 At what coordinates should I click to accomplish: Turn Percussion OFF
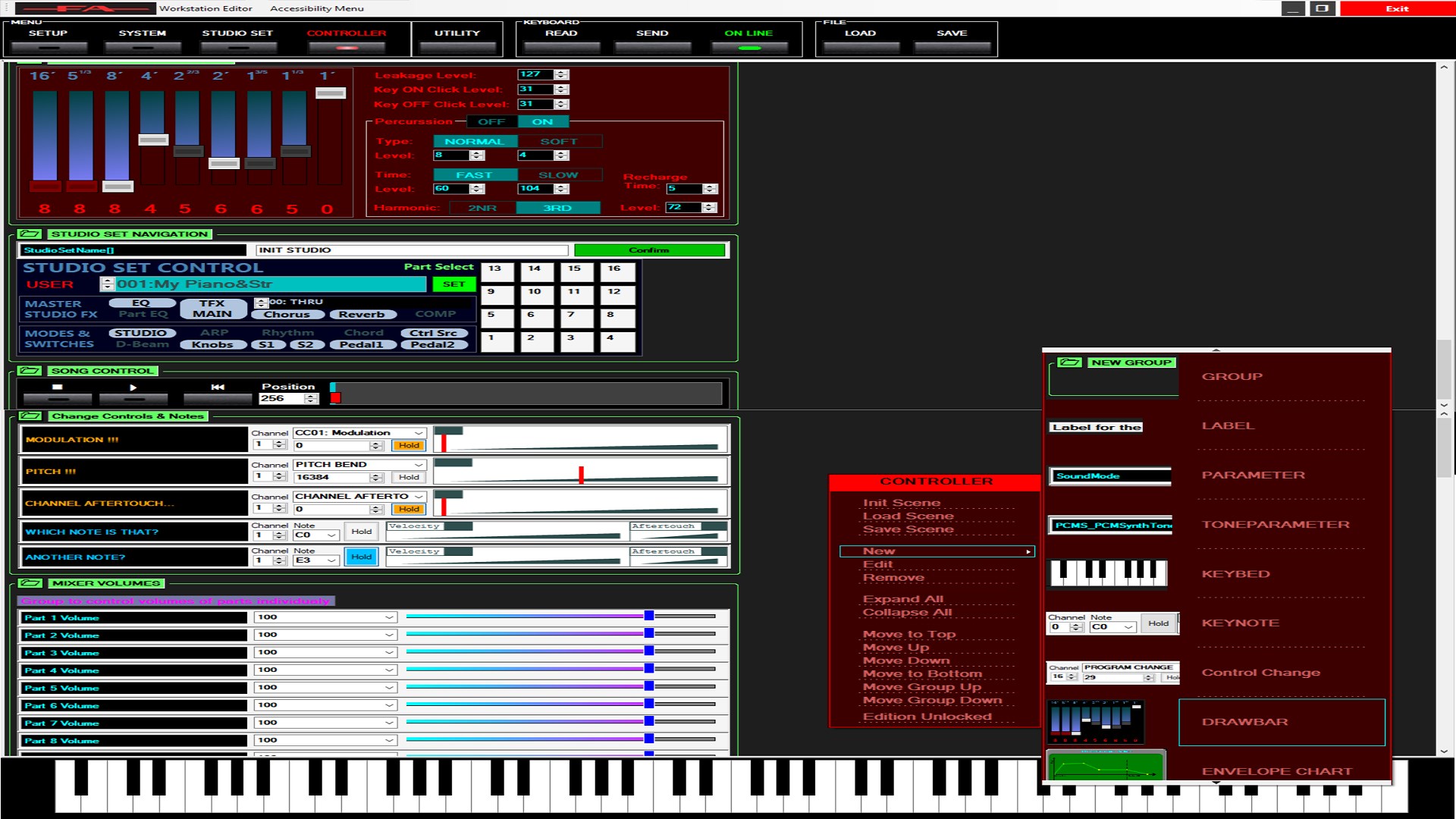pyautogui.click(x=491, y=122)
